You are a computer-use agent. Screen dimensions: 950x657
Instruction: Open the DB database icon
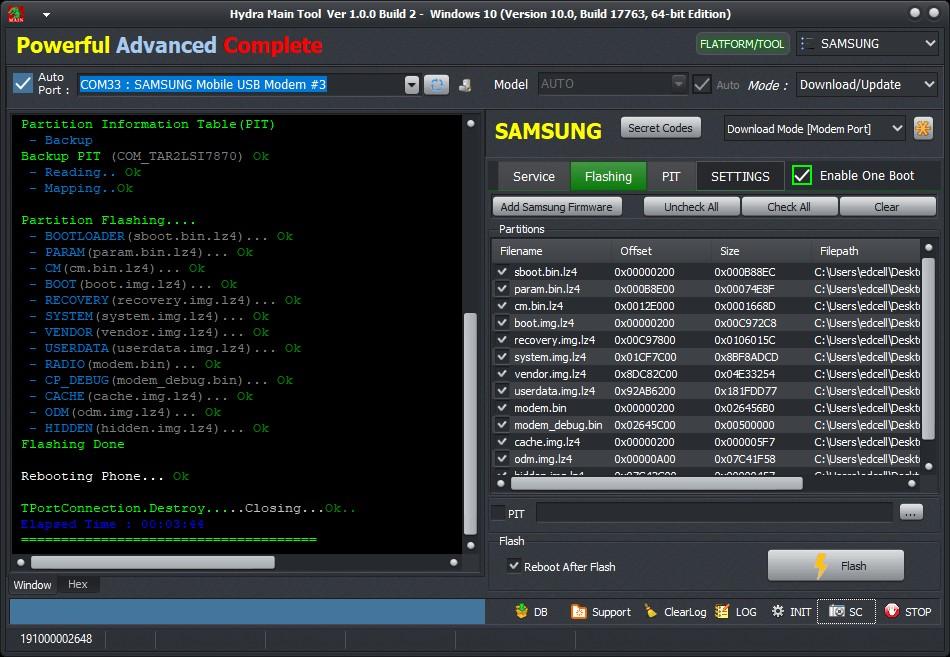[x=522, y=611]
